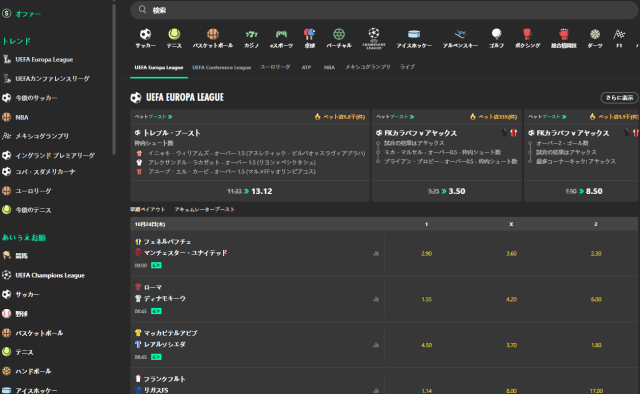Screen dimensions: 640x394
Task: Select boosted odds 3.50 for Qarabag v Ajax
Action: (447, 191)
